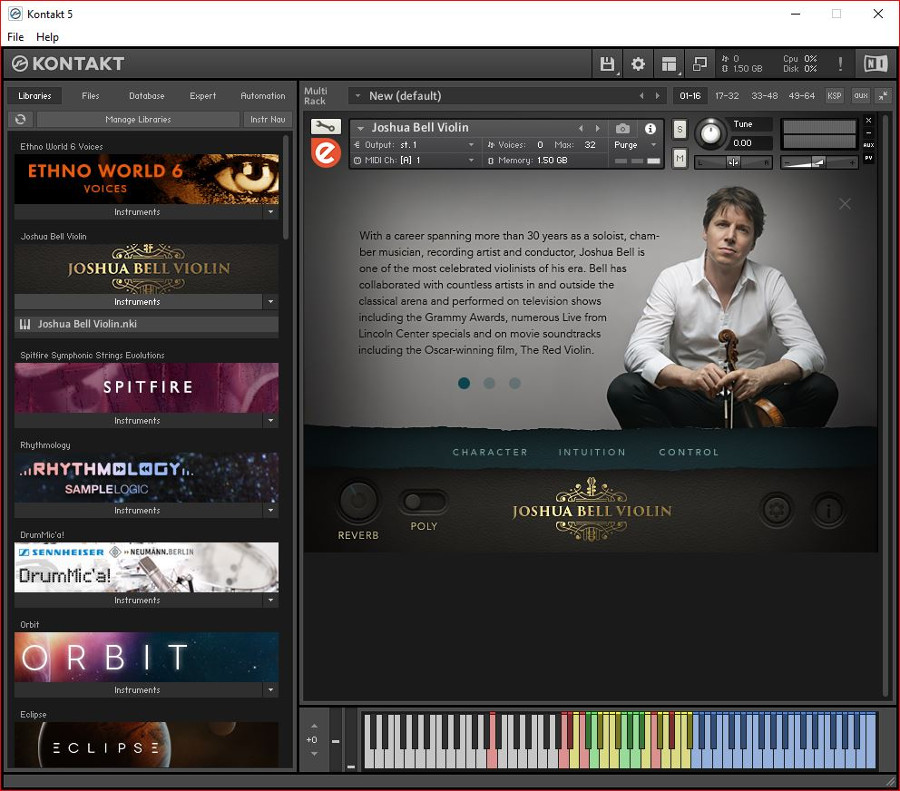Remove instrument with the small X button
Viewport: 900px width, 791px height.
pyautogui.click(x=868, y=120)
